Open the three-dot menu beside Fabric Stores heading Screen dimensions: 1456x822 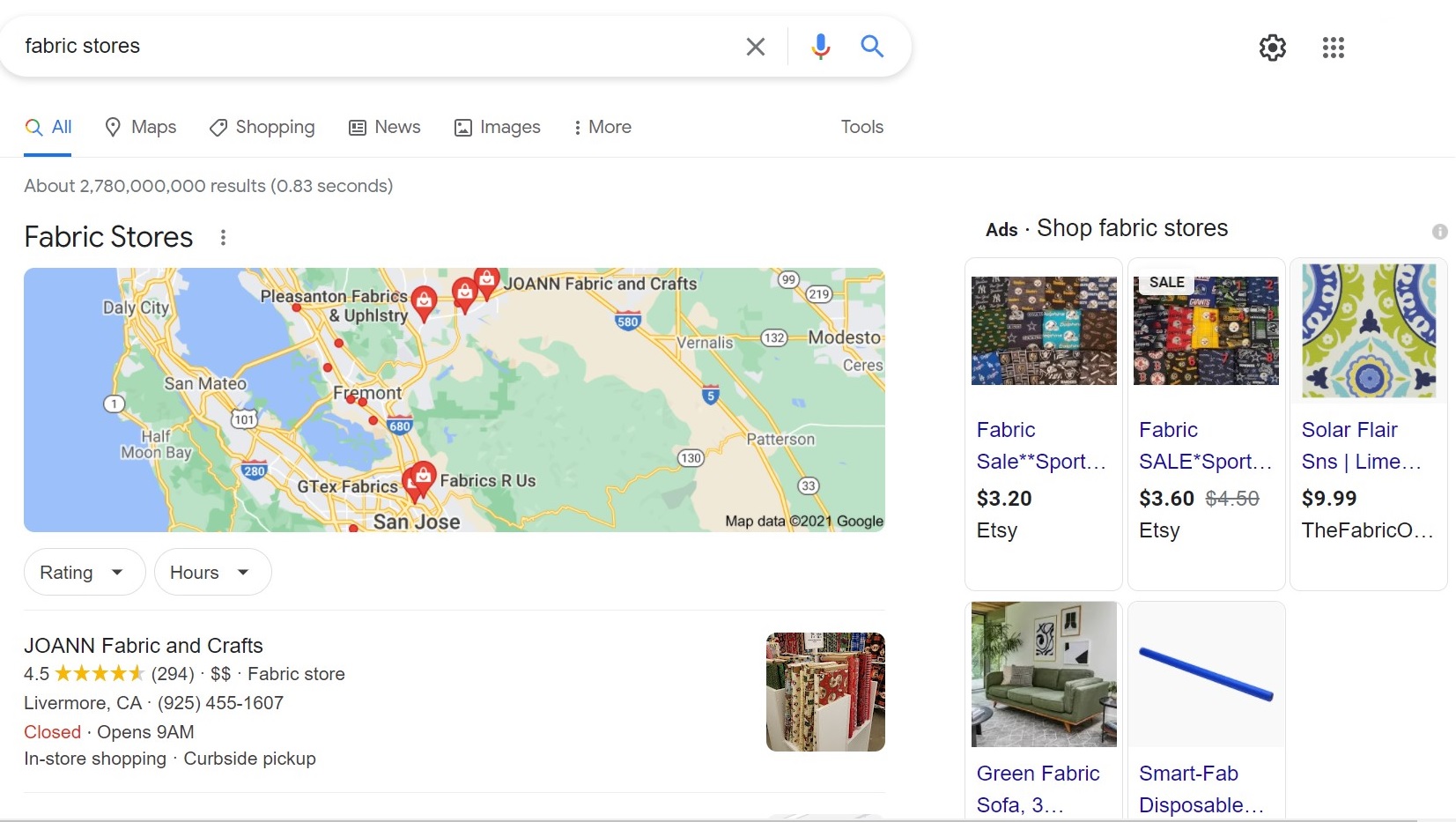pos(223,237)
